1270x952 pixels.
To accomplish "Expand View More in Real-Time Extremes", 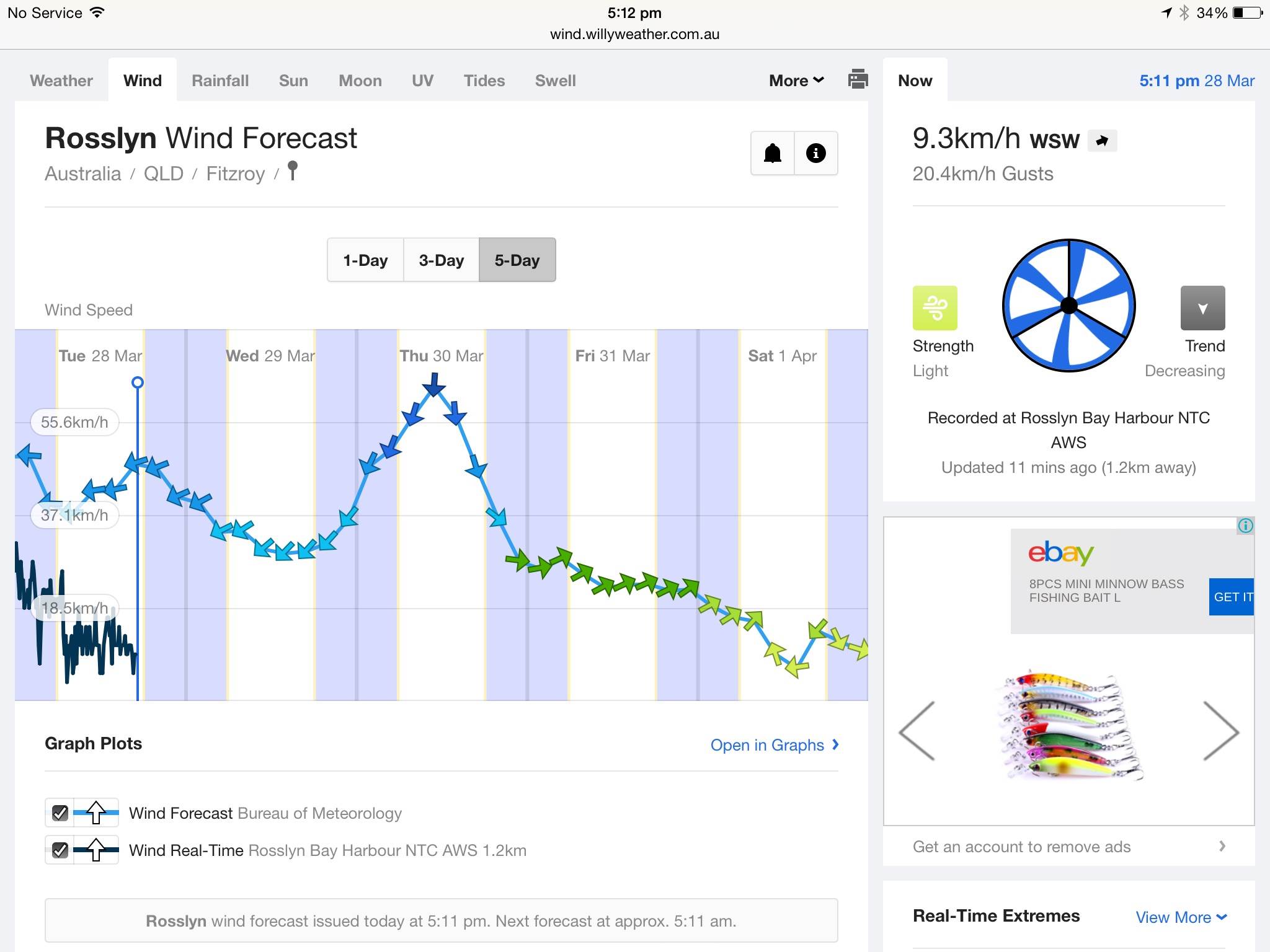I will pos(1181,917).
